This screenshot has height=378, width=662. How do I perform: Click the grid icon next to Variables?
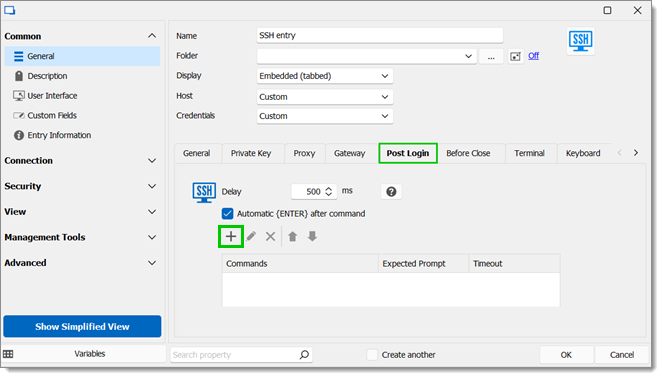[8, 354]
